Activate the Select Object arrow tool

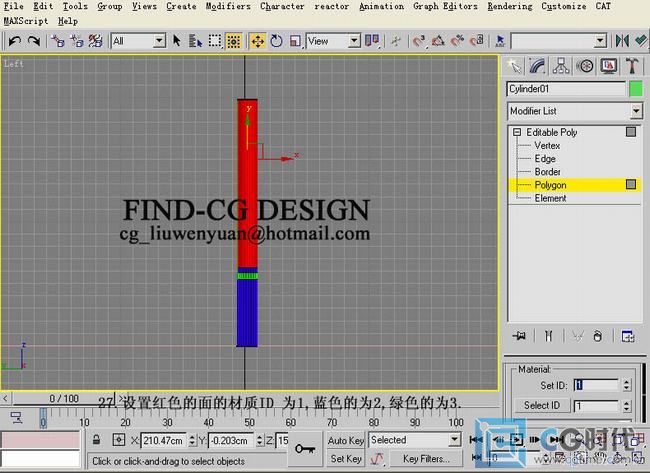pos(177,41)
